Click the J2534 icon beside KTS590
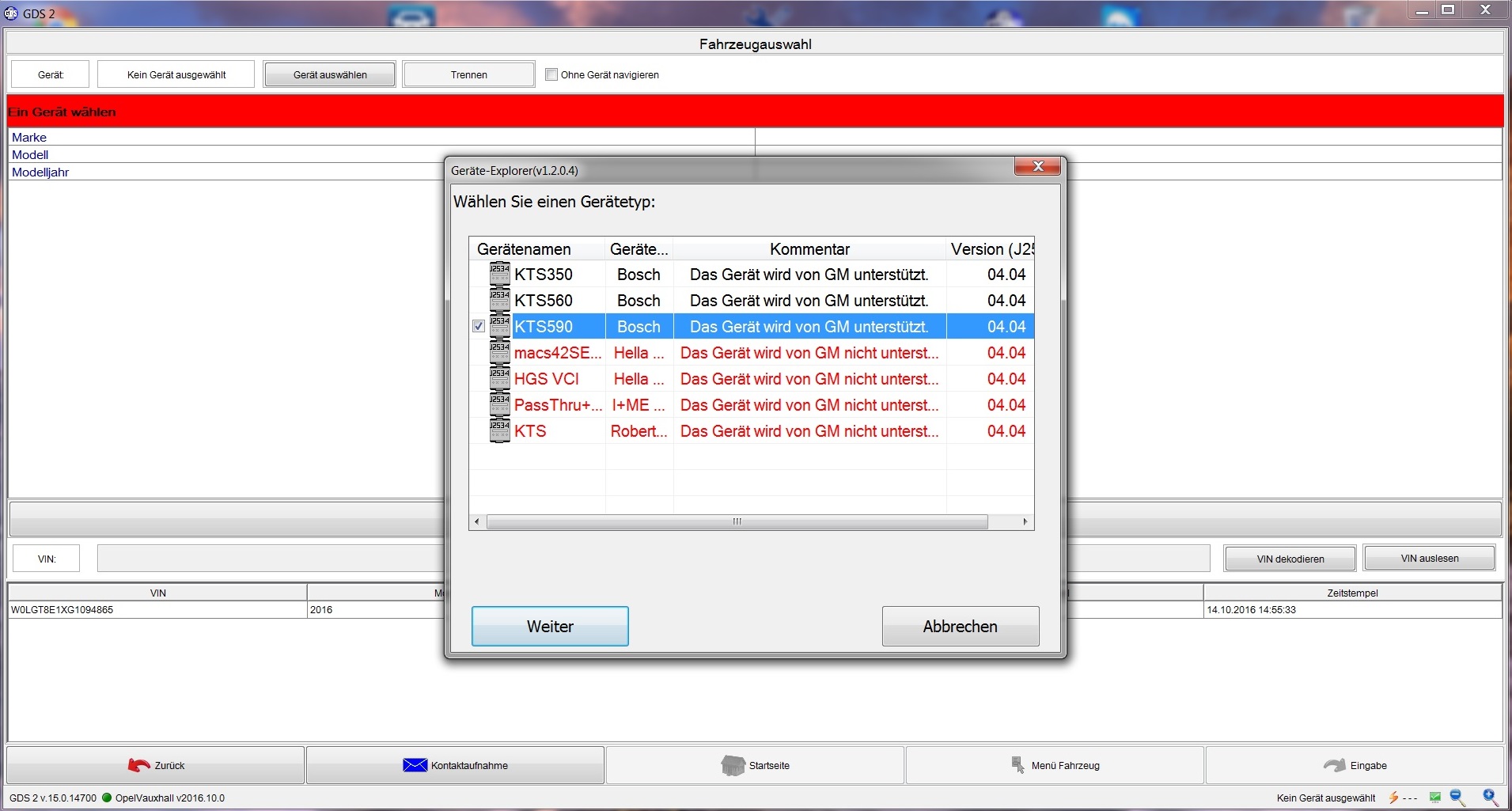The height and width of the screenshot is (811, 1512). tap(499, 327)
